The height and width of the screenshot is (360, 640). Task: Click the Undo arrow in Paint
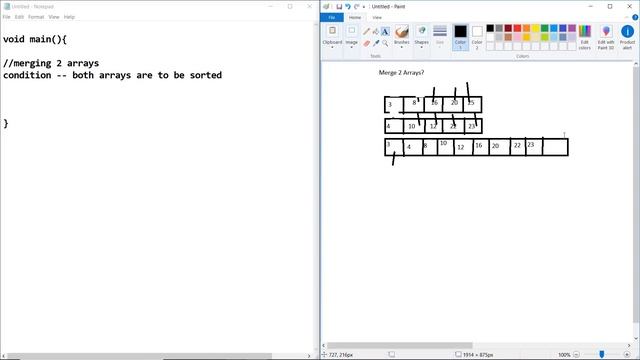coord(348,7)
